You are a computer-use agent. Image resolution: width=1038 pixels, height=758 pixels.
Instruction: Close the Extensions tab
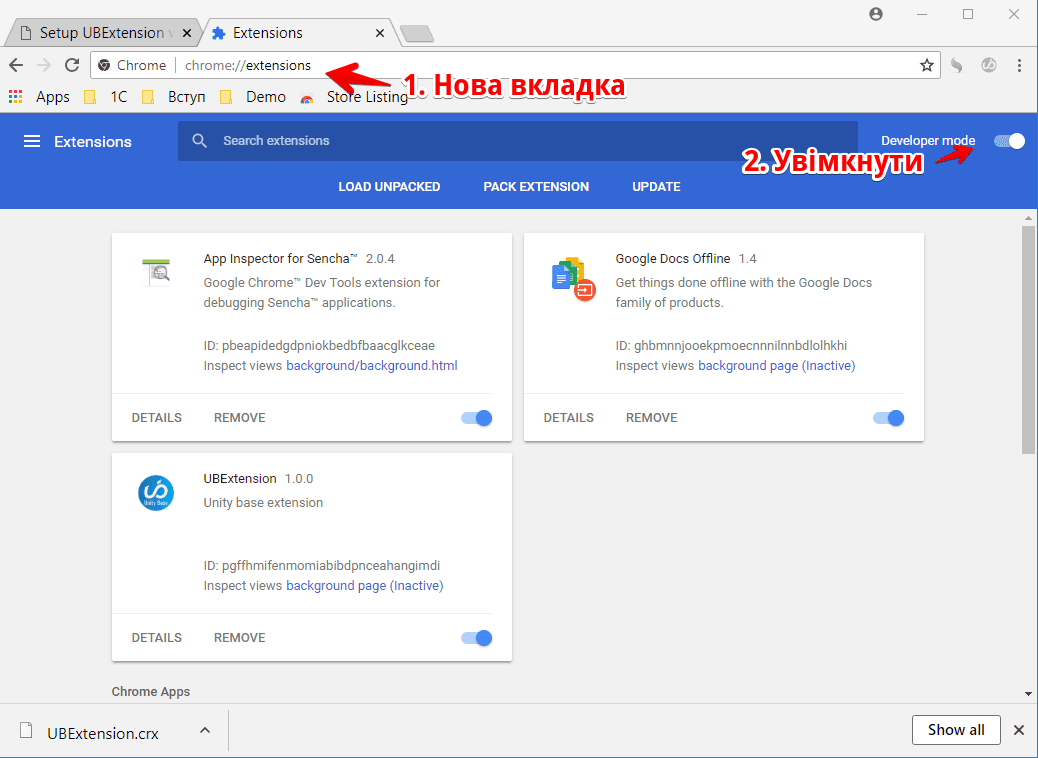tap(379, 33)
